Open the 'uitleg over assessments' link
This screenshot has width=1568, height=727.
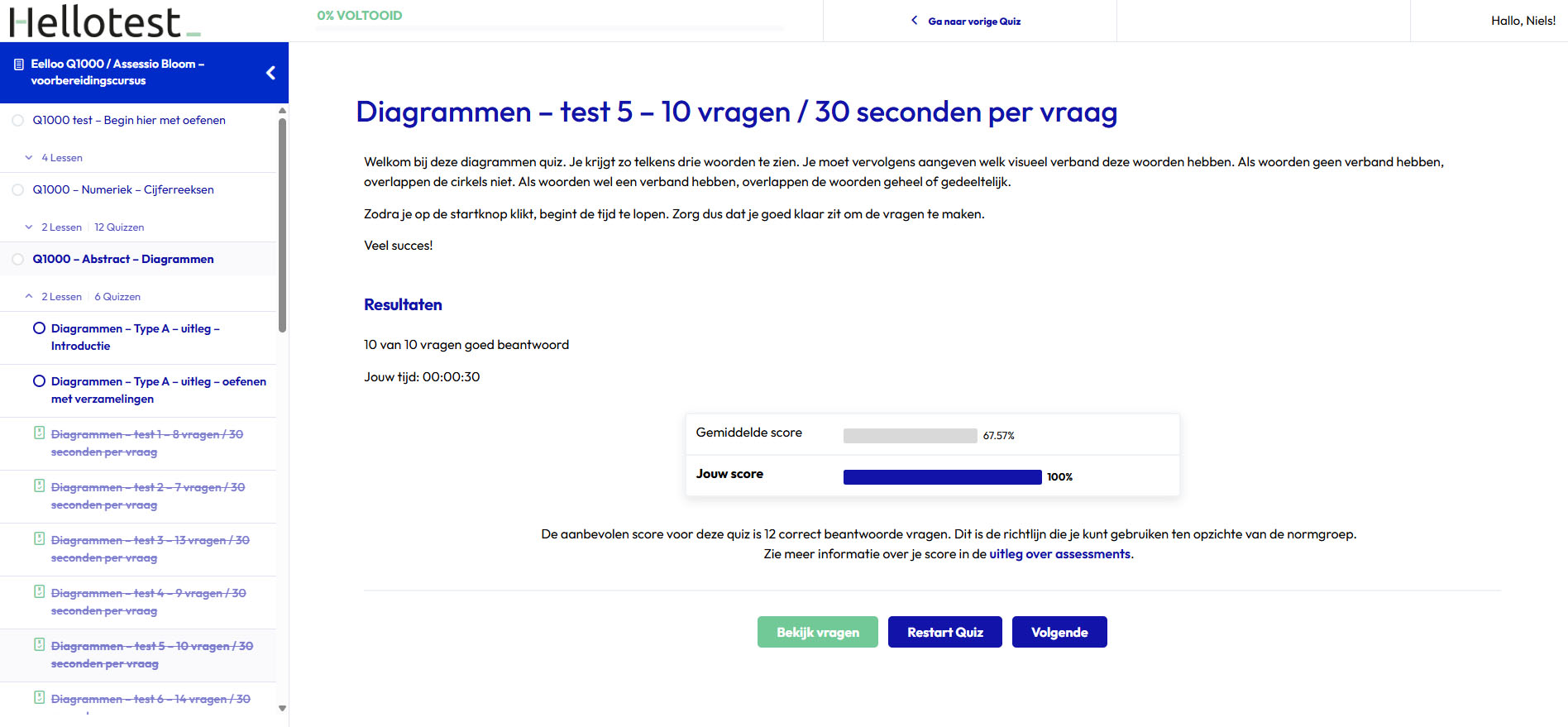(x=1059, y=554)
